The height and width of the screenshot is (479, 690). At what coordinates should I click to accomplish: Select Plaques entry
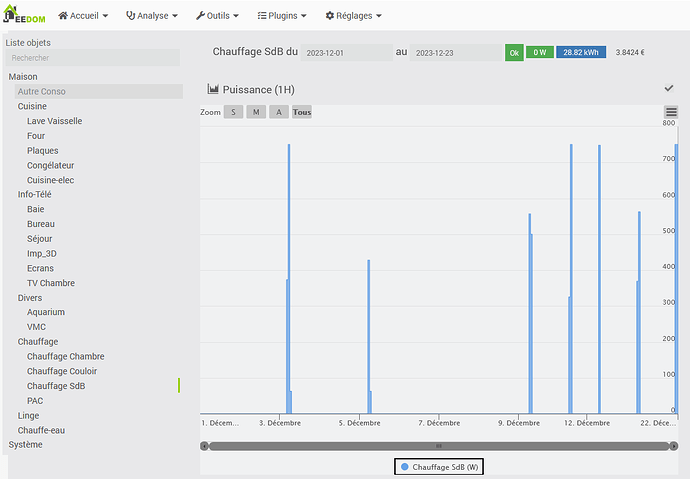tap(43, 150)
